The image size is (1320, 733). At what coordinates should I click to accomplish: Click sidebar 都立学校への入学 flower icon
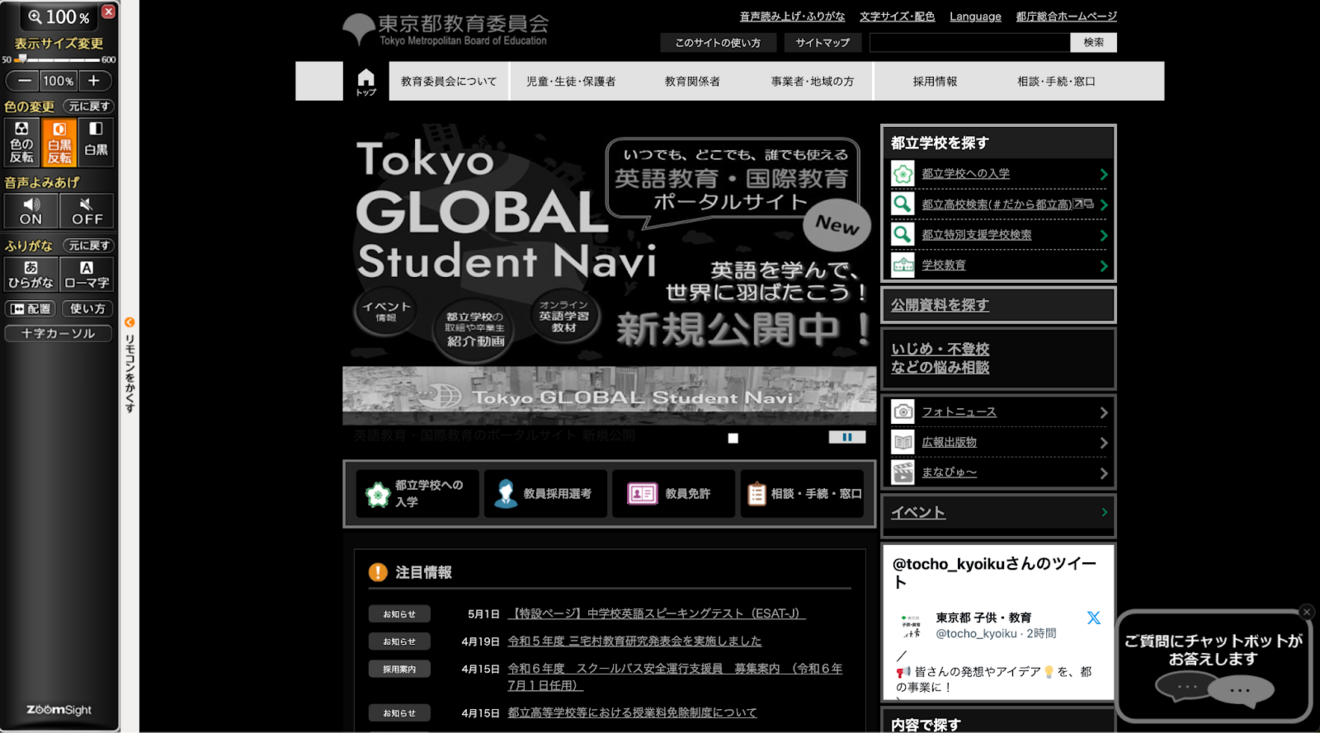903,174
